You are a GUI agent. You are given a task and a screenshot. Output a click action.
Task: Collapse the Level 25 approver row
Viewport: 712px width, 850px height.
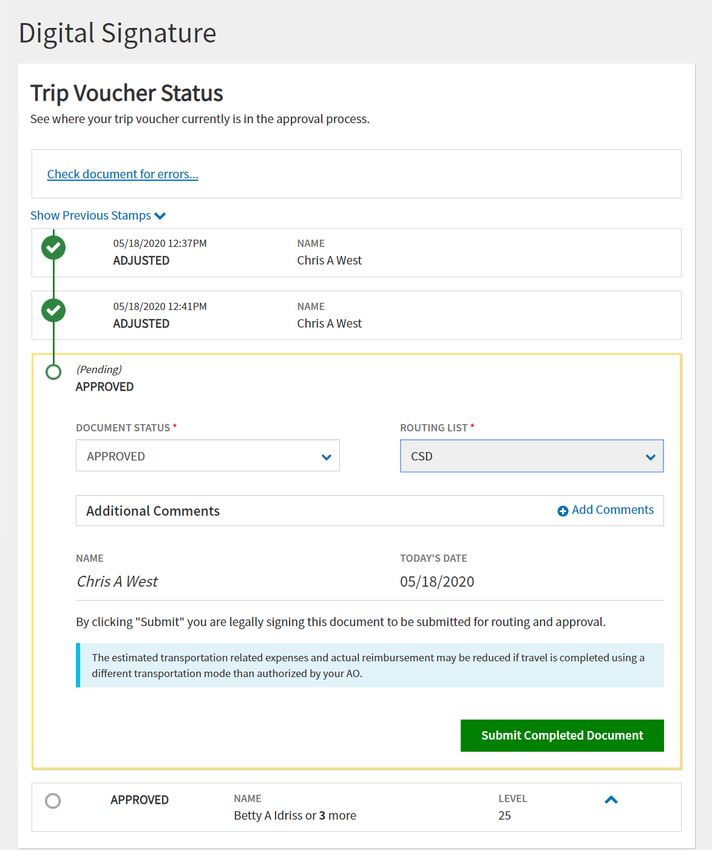pyautogui.click(x=611, y=800)
